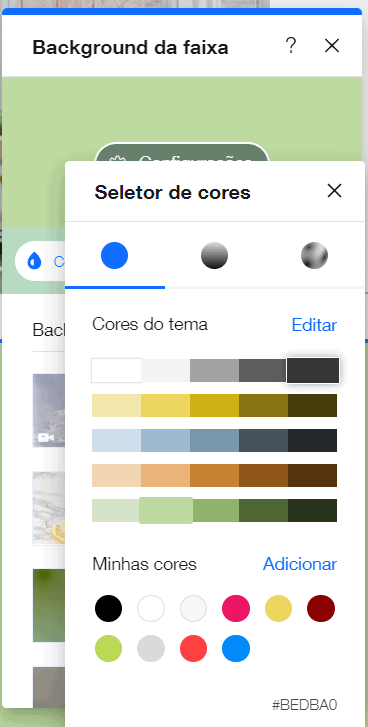This screenshot has height=727, width=368.
Task: Select the coral red custom color circle
Action: 193,648
